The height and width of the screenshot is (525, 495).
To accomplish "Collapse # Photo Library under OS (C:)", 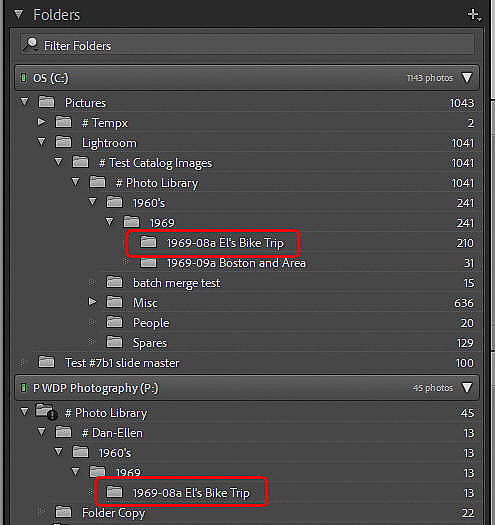I will pyautogui.click(x=76, y=182).
